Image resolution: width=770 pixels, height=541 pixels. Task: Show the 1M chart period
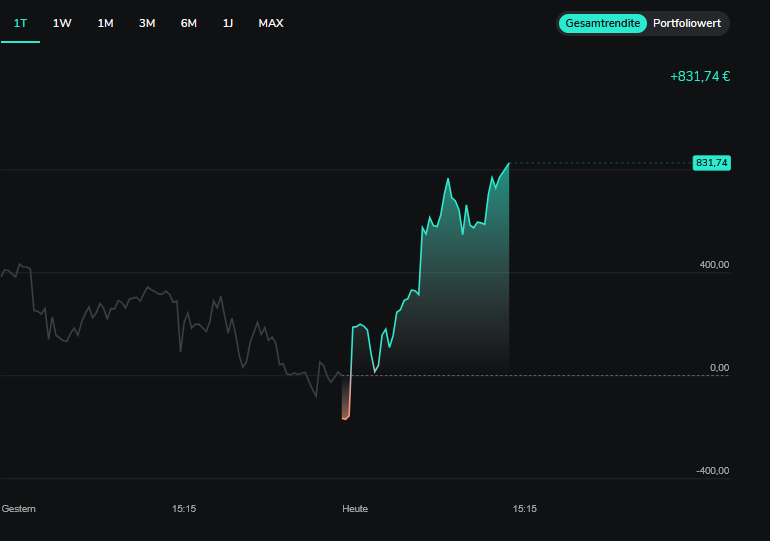click(x=105, y=23)
